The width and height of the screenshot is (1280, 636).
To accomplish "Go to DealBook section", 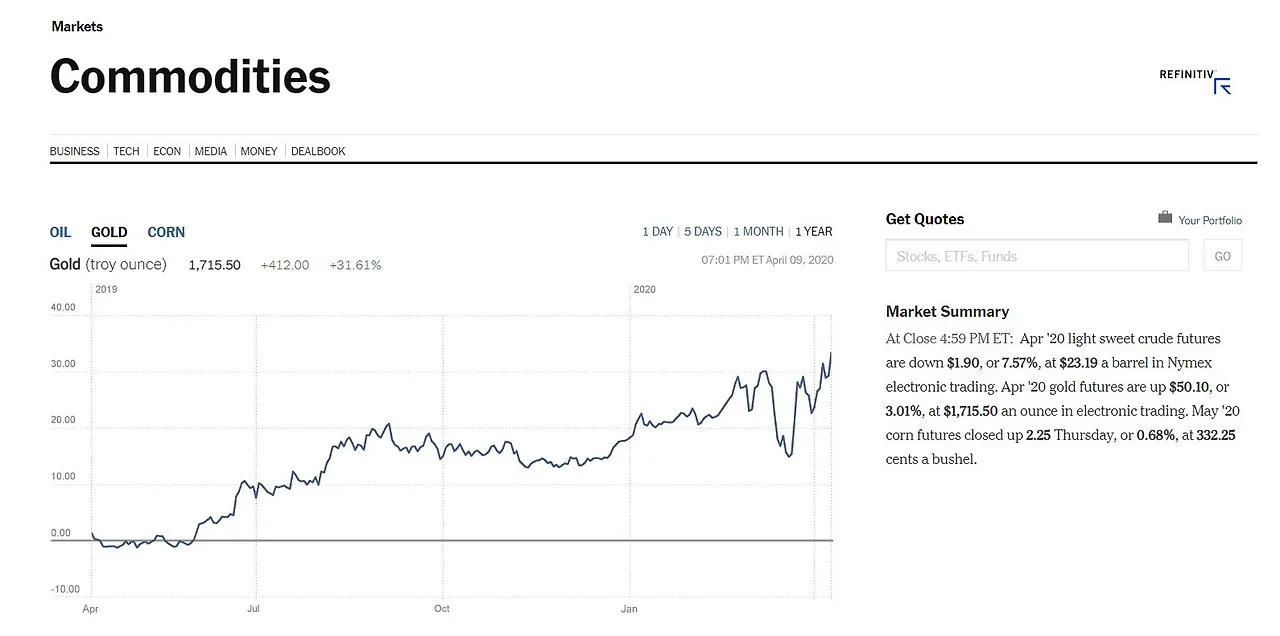I will pyautogui.click(x=318, y=151).
